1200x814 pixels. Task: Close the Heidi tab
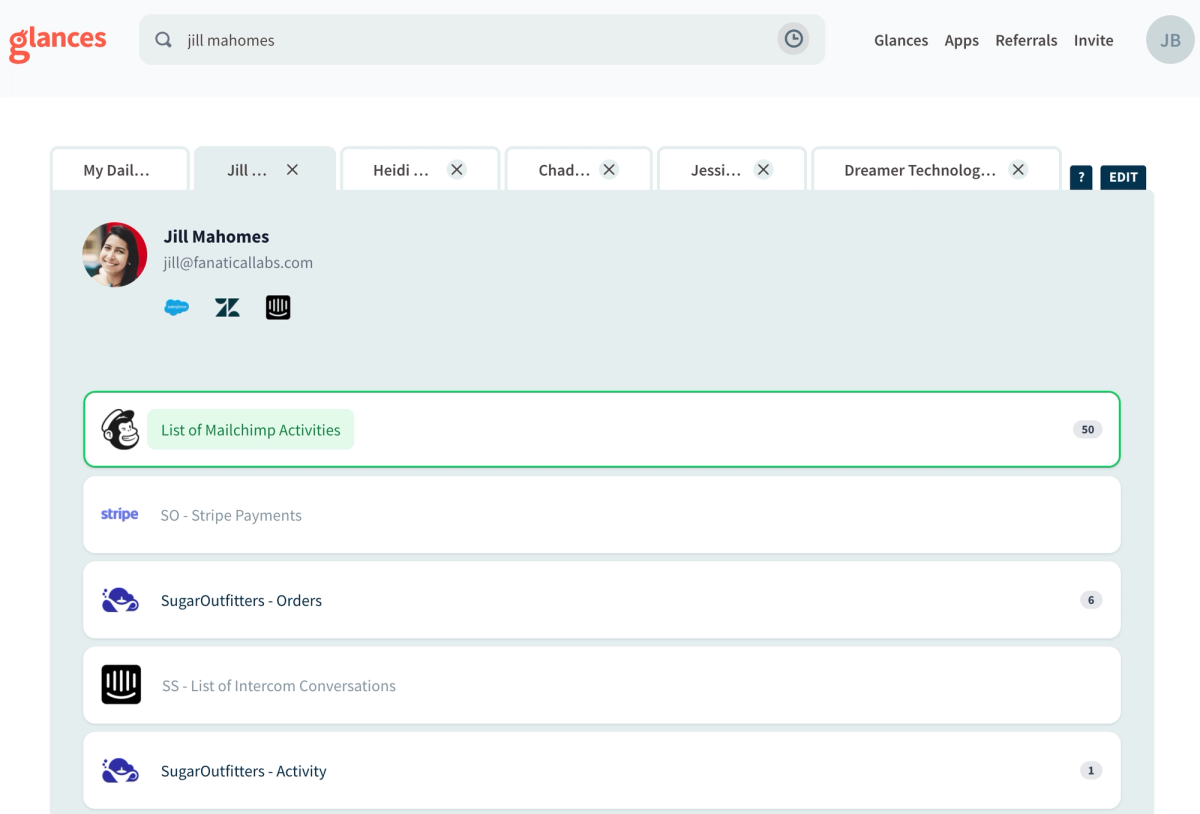(x=457, y=170)
